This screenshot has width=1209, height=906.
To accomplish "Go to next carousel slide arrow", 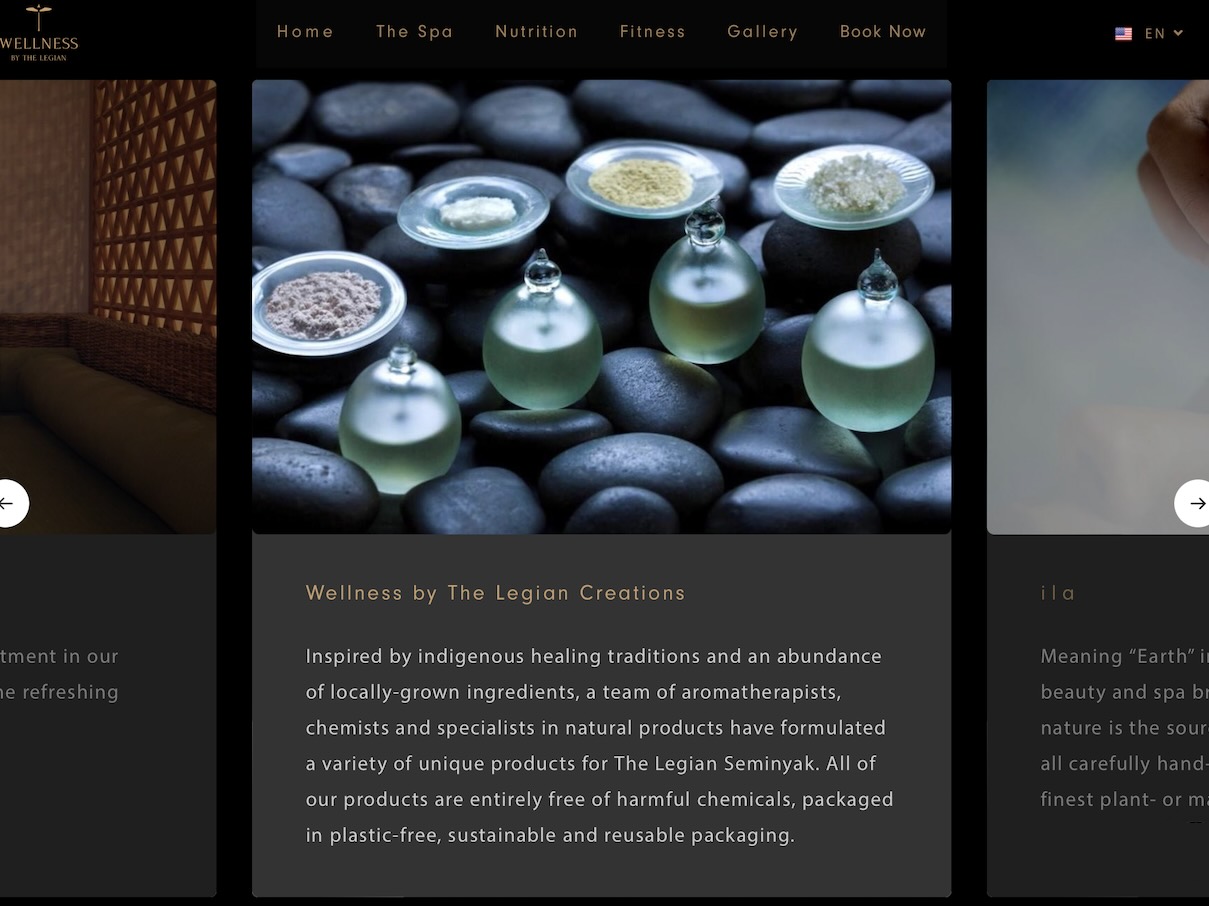I will pyautogui.click(x=1192, y=503).
